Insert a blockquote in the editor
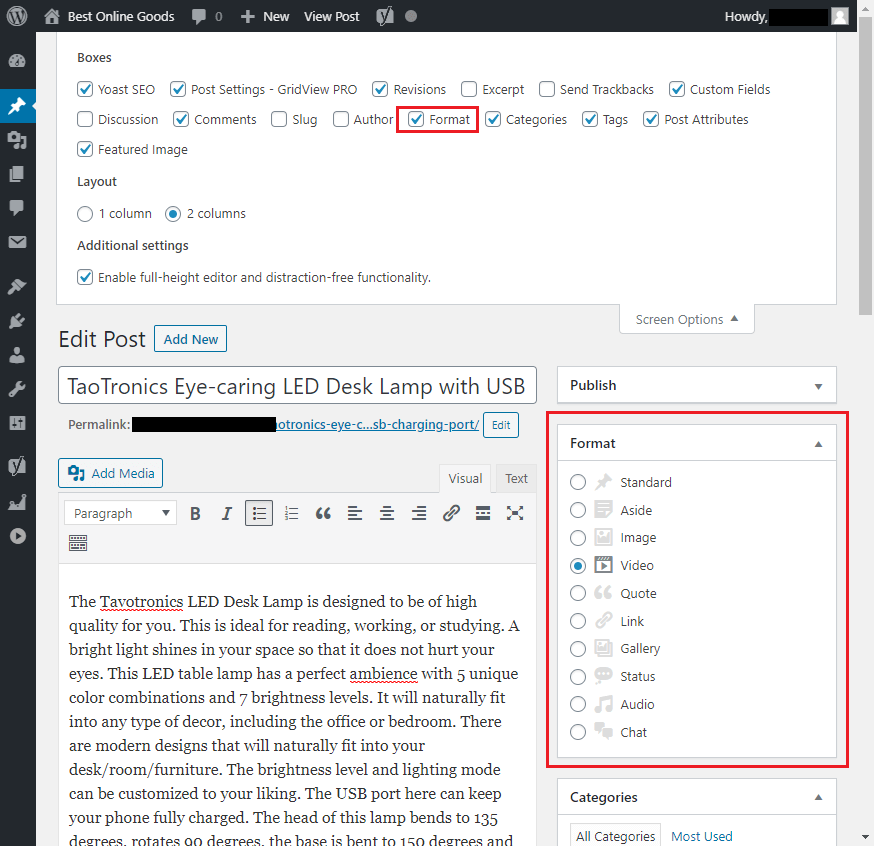The image size is (874, 846). [x=323, y=513]
